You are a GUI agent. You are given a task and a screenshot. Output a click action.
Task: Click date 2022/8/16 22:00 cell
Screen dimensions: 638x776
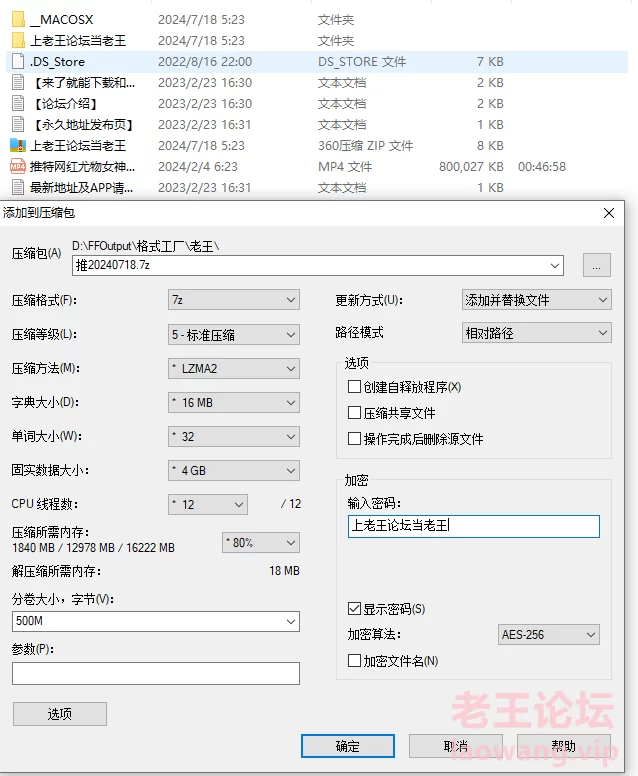click(x=205, y=61)
